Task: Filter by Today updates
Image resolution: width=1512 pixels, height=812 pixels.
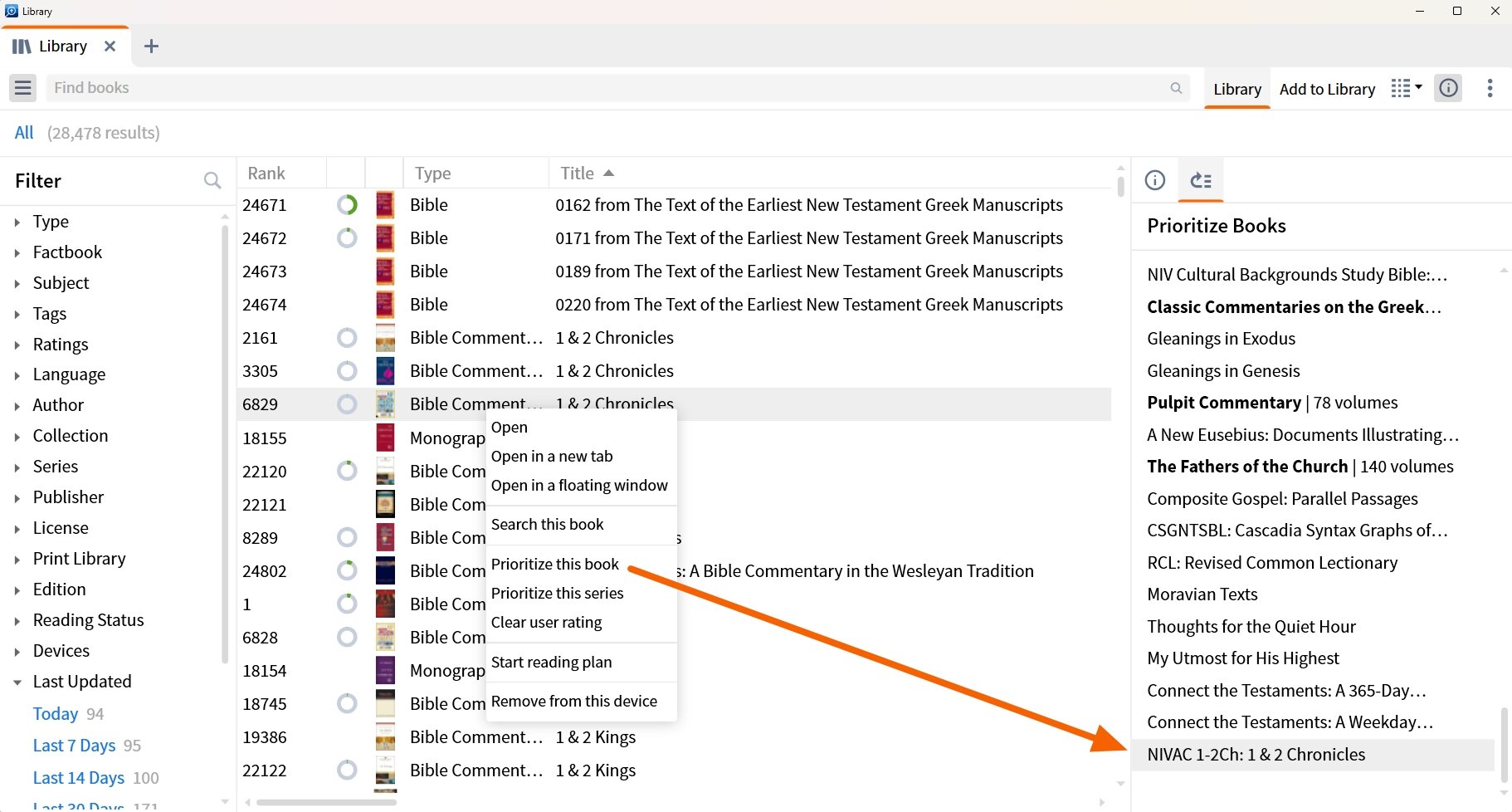Action: [56, 714]
